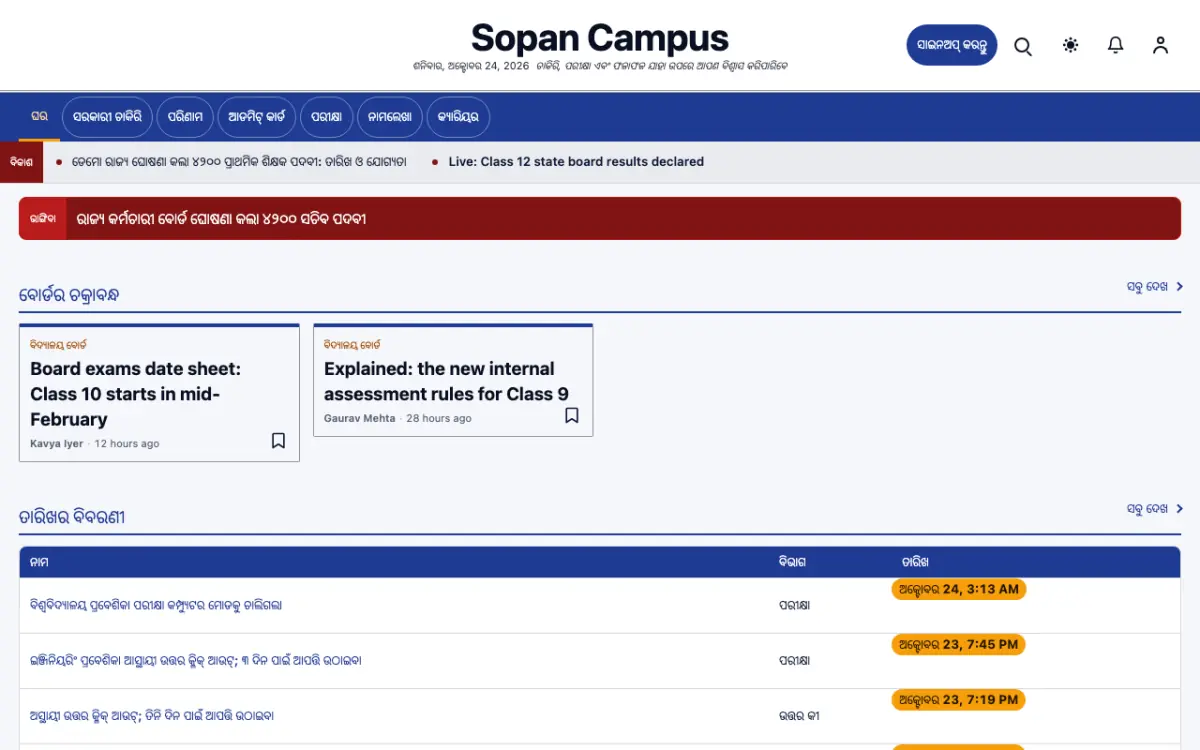The height and width of the screenshot is (750, 1200).
Task: Click the date badge "23, 7:19 PM"
Action: 959,700
